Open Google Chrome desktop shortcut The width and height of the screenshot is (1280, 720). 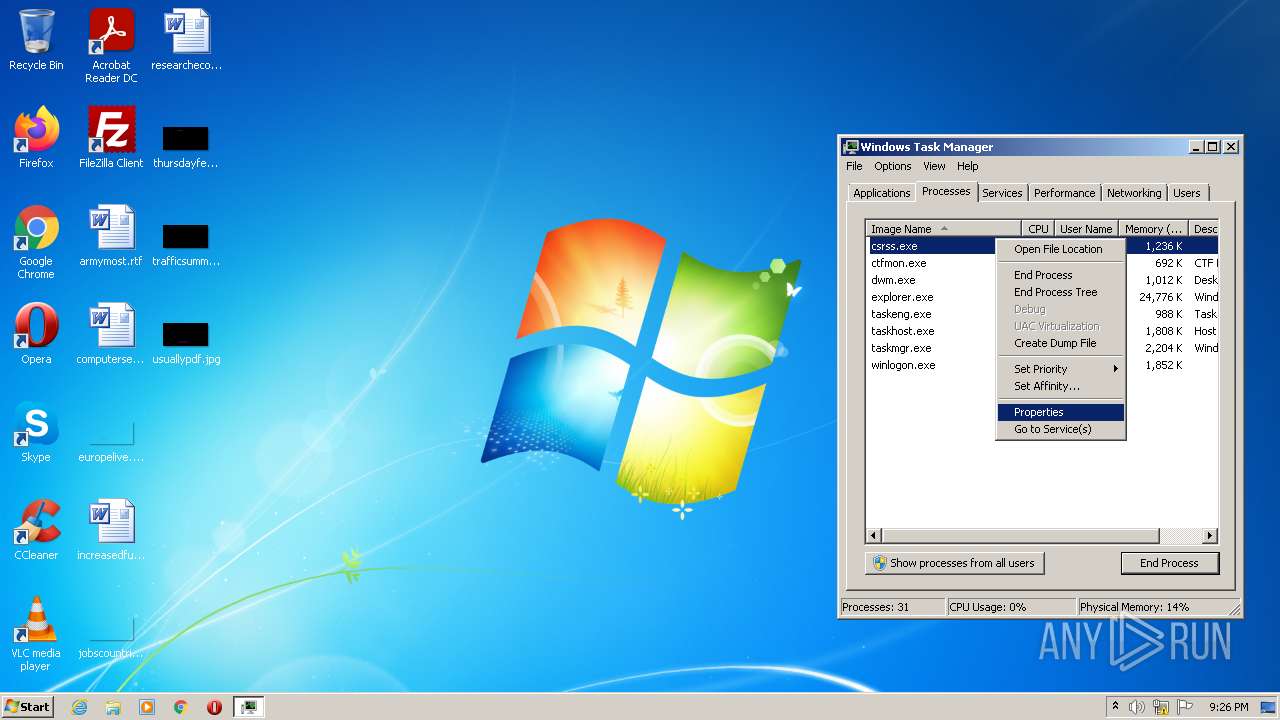36,242
